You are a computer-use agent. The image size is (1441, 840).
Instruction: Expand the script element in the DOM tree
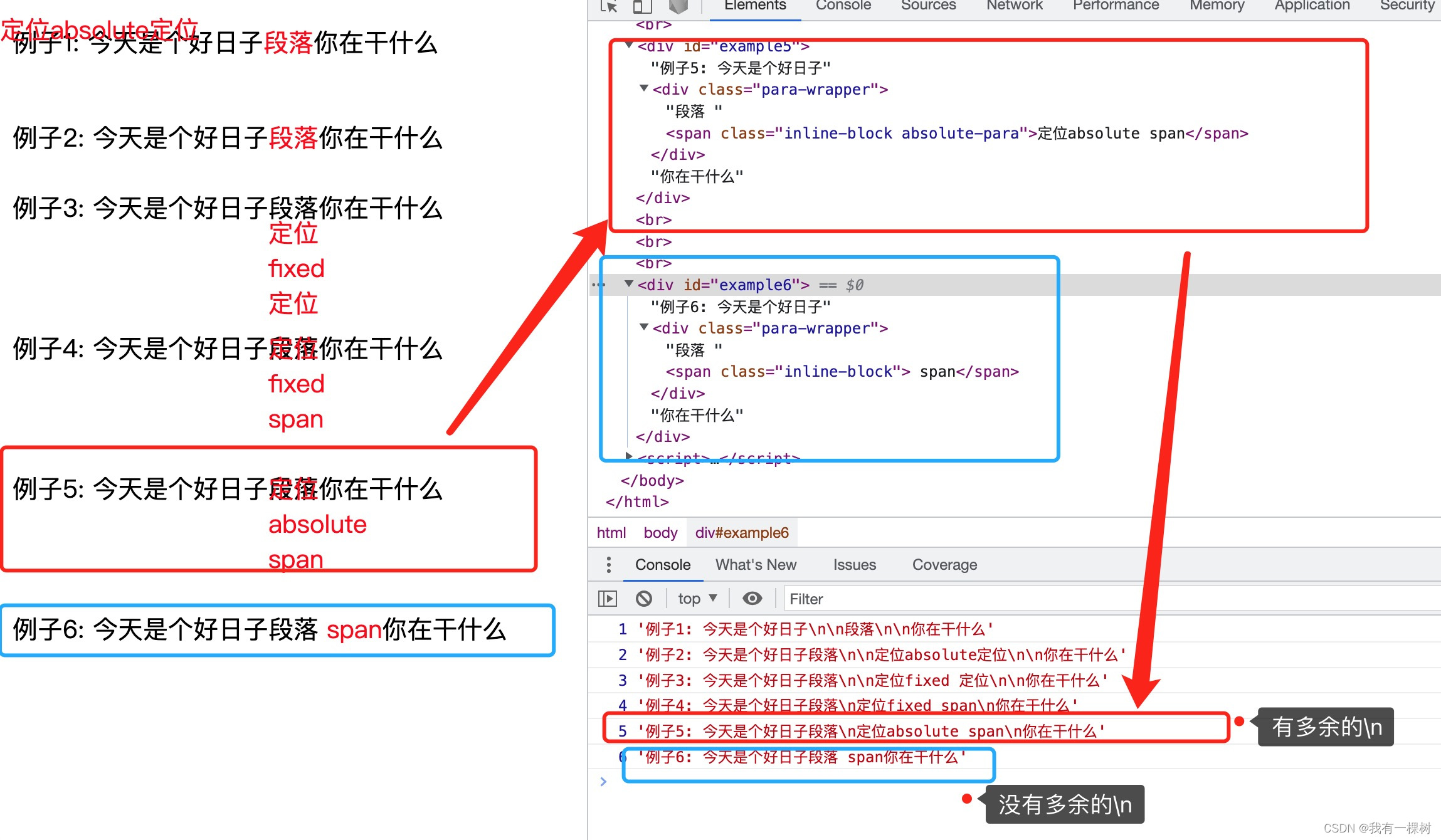point(629,457)
